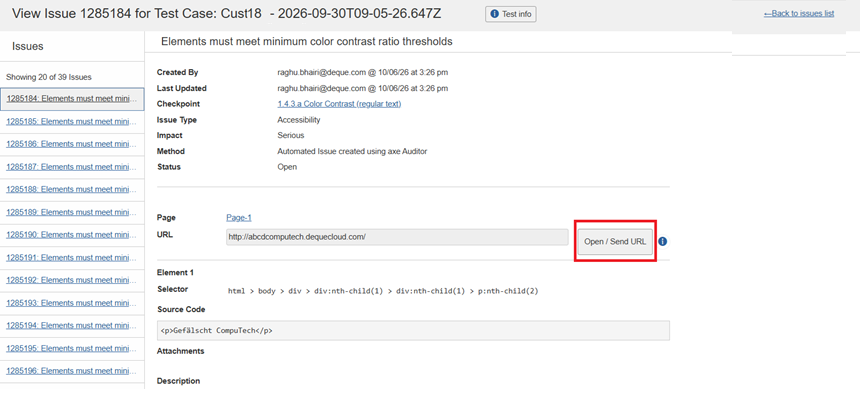
Task: Click the Element 1 label
Action: click(x=176, y=272)
